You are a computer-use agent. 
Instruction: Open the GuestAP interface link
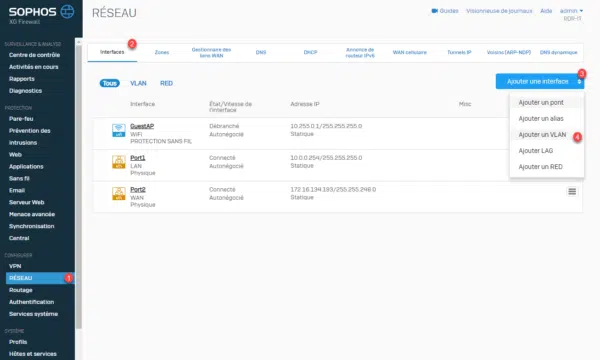coord(142,126)
